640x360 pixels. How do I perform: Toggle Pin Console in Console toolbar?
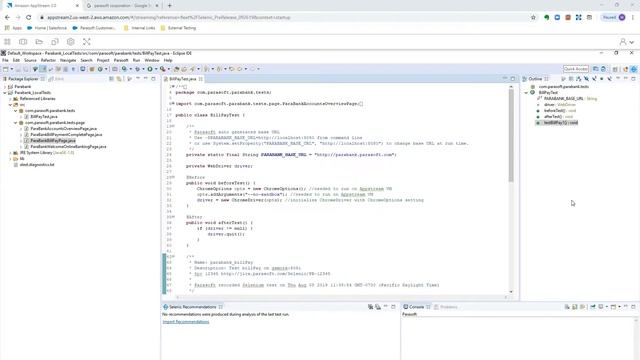593,307
